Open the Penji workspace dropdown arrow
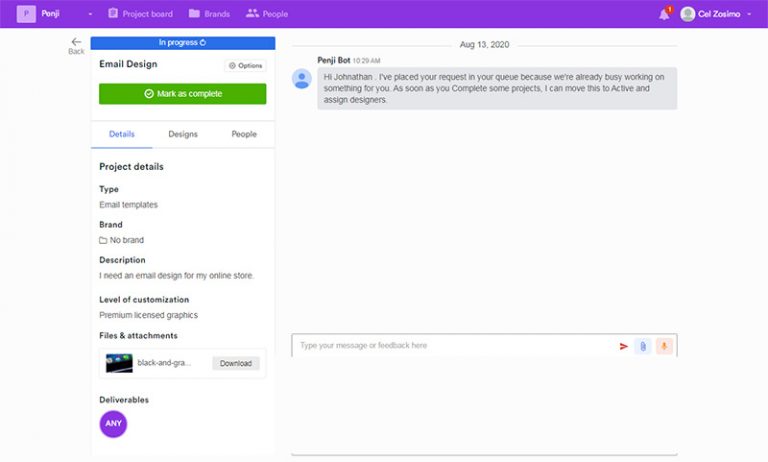 (x=90, y=14)
